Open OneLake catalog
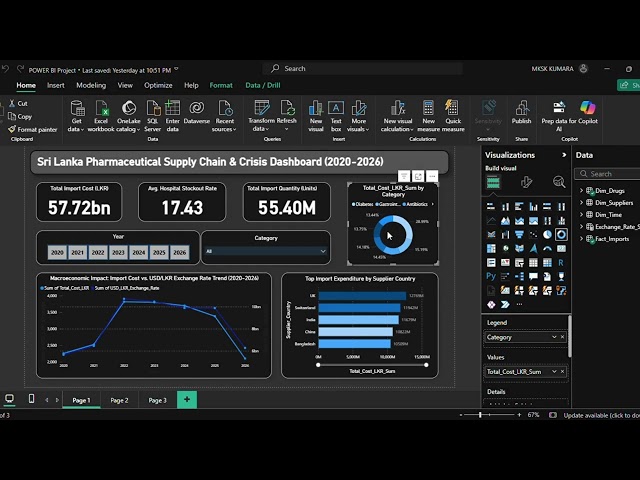This screenshot has width=640, height=480. pyautogui.click(x=129, y=116)
